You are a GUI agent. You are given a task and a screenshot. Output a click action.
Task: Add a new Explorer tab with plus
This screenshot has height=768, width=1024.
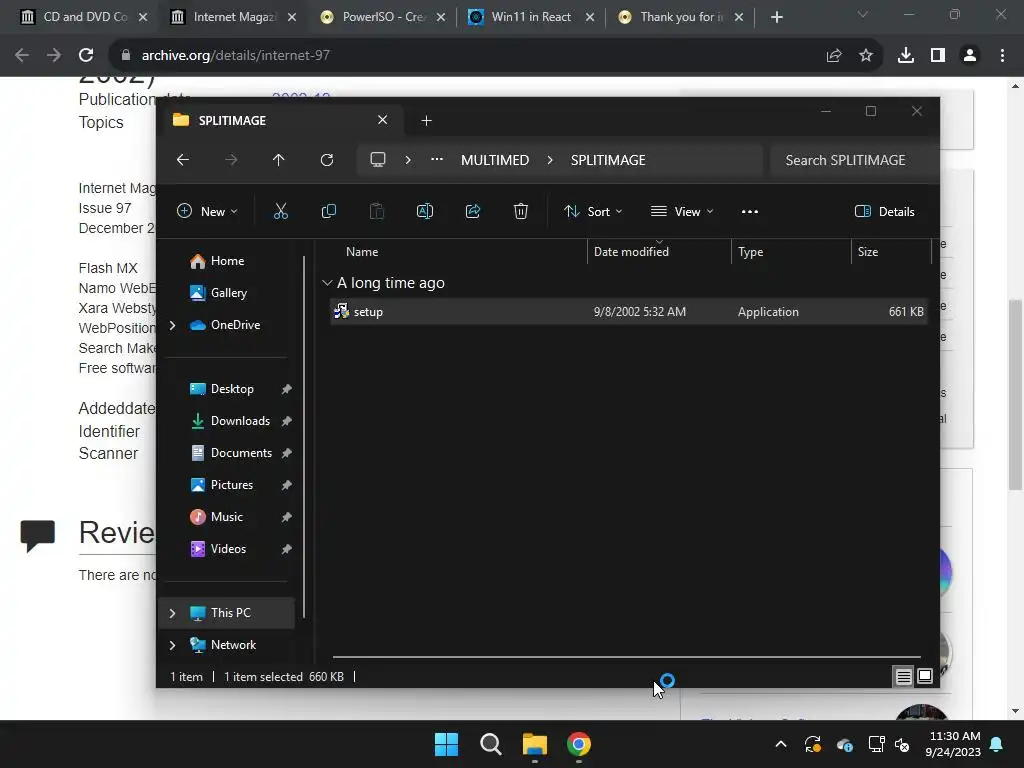click(426, 121)
